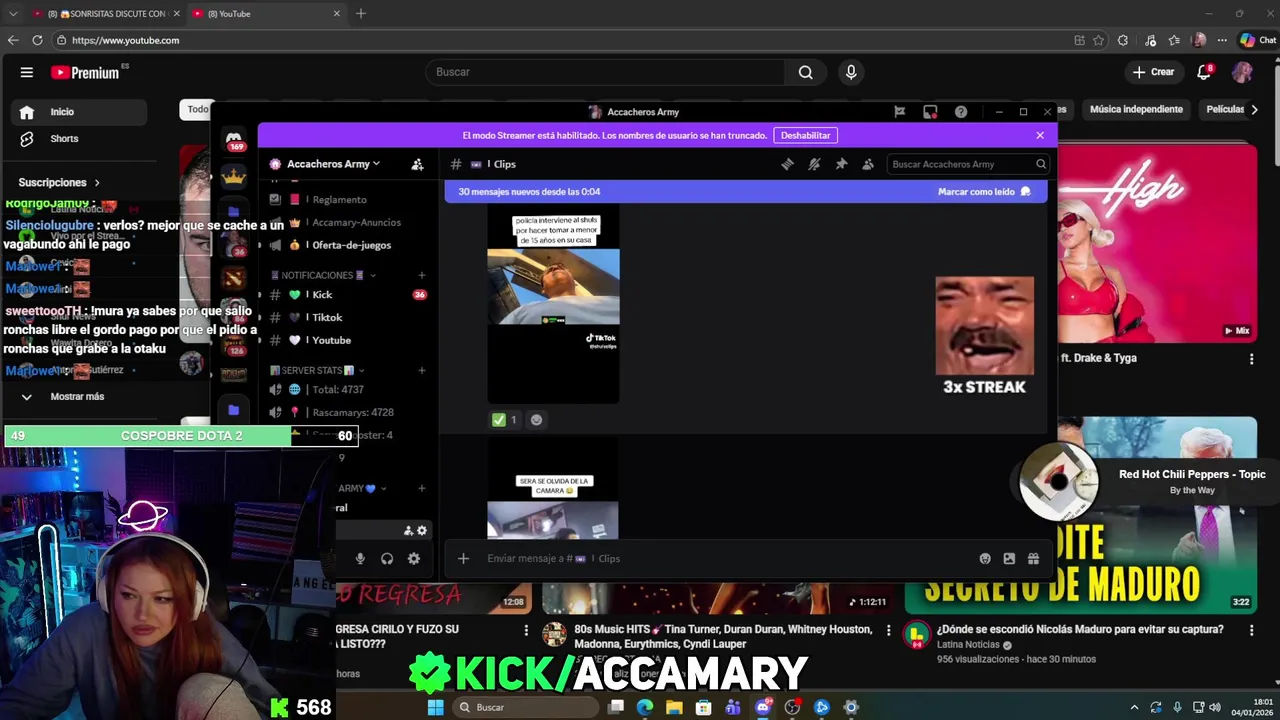1280x720 pixels.
Task: Open Discord gift icon in message bar
Action: (1033, 558)
